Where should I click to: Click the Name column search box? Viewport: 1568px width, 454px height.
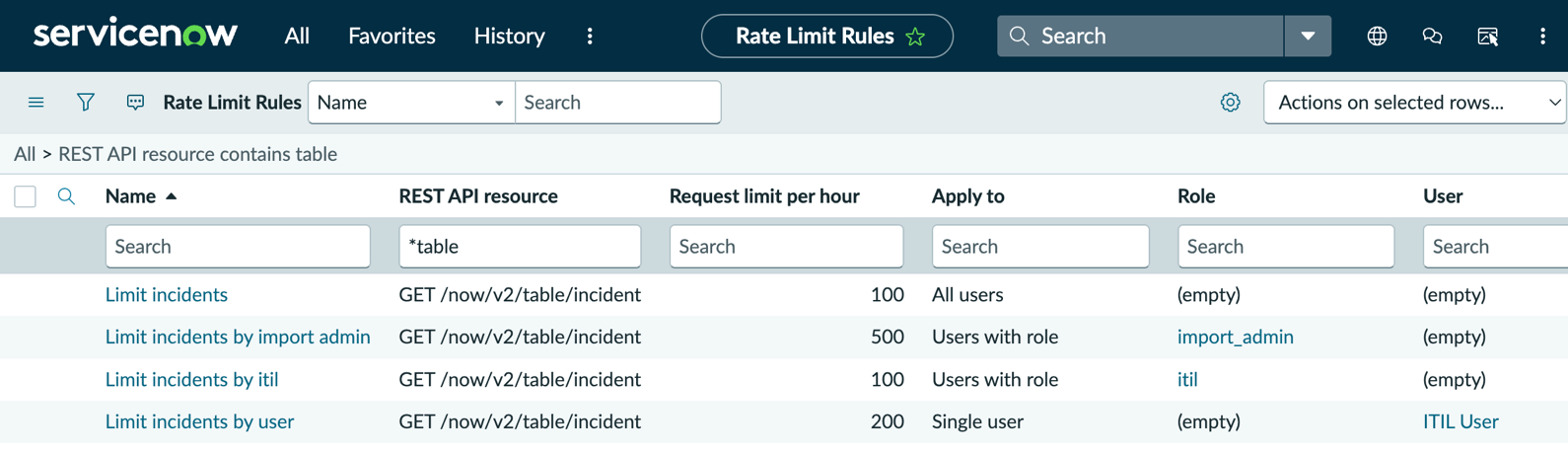[x=238, y=247]
